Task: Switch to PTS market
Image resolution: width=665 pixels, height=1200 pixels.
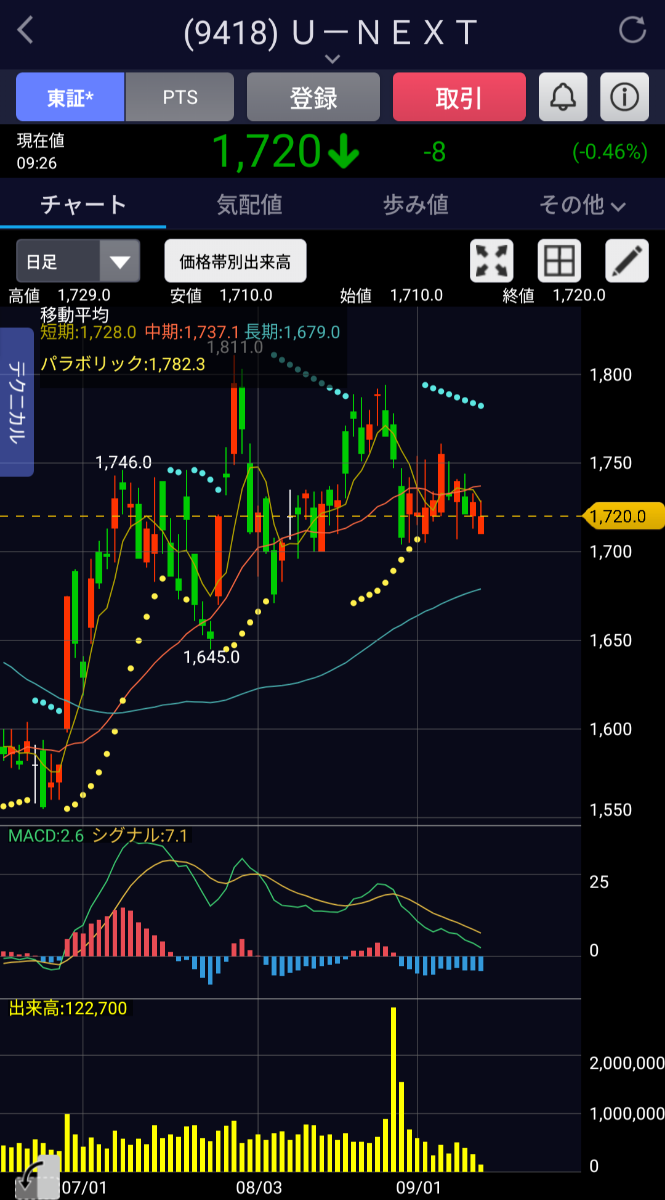Action: coord(180,97)
